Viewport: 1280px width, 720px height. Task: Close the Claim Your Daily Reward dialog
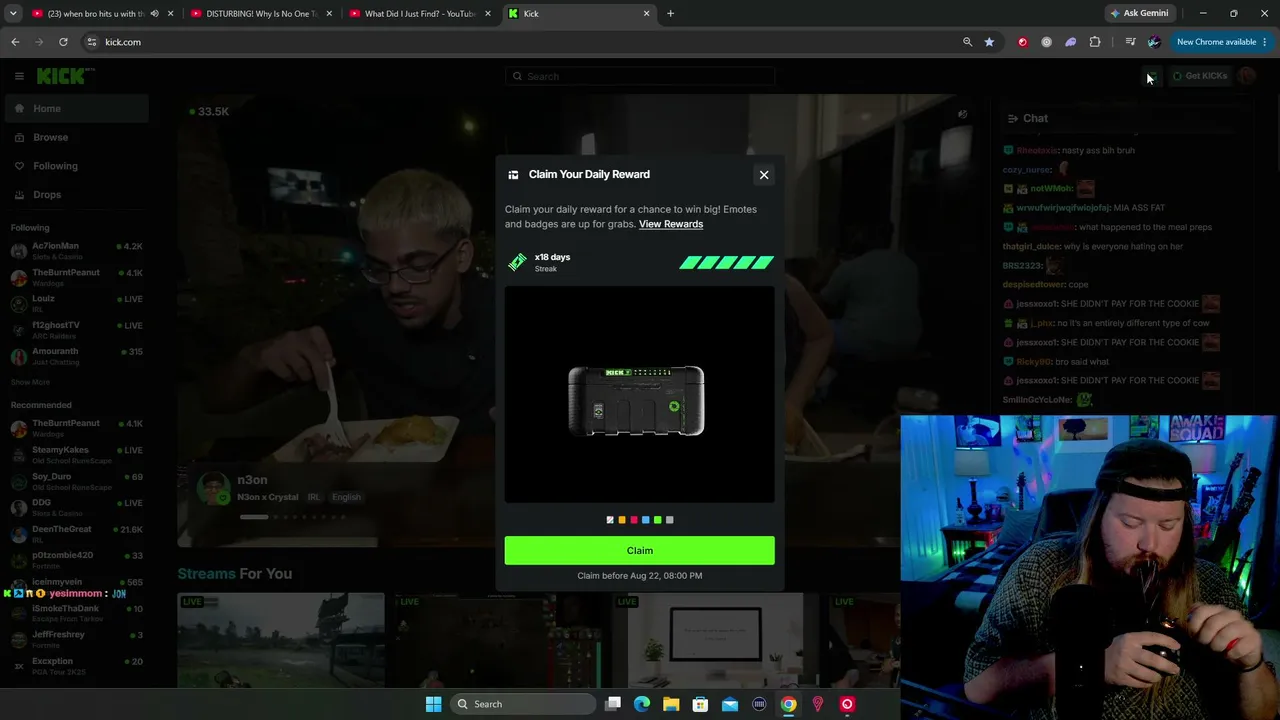click(764, 175)
